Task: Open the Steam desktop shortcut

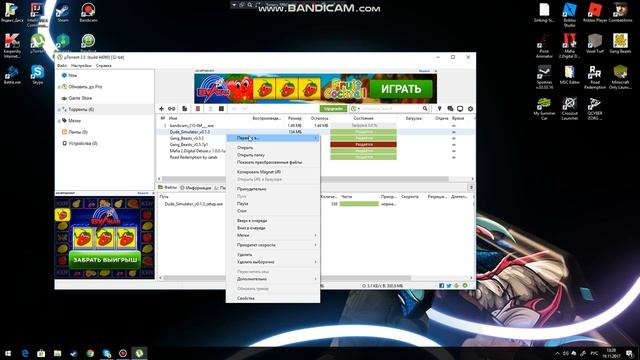Action: tap(62, 12)
